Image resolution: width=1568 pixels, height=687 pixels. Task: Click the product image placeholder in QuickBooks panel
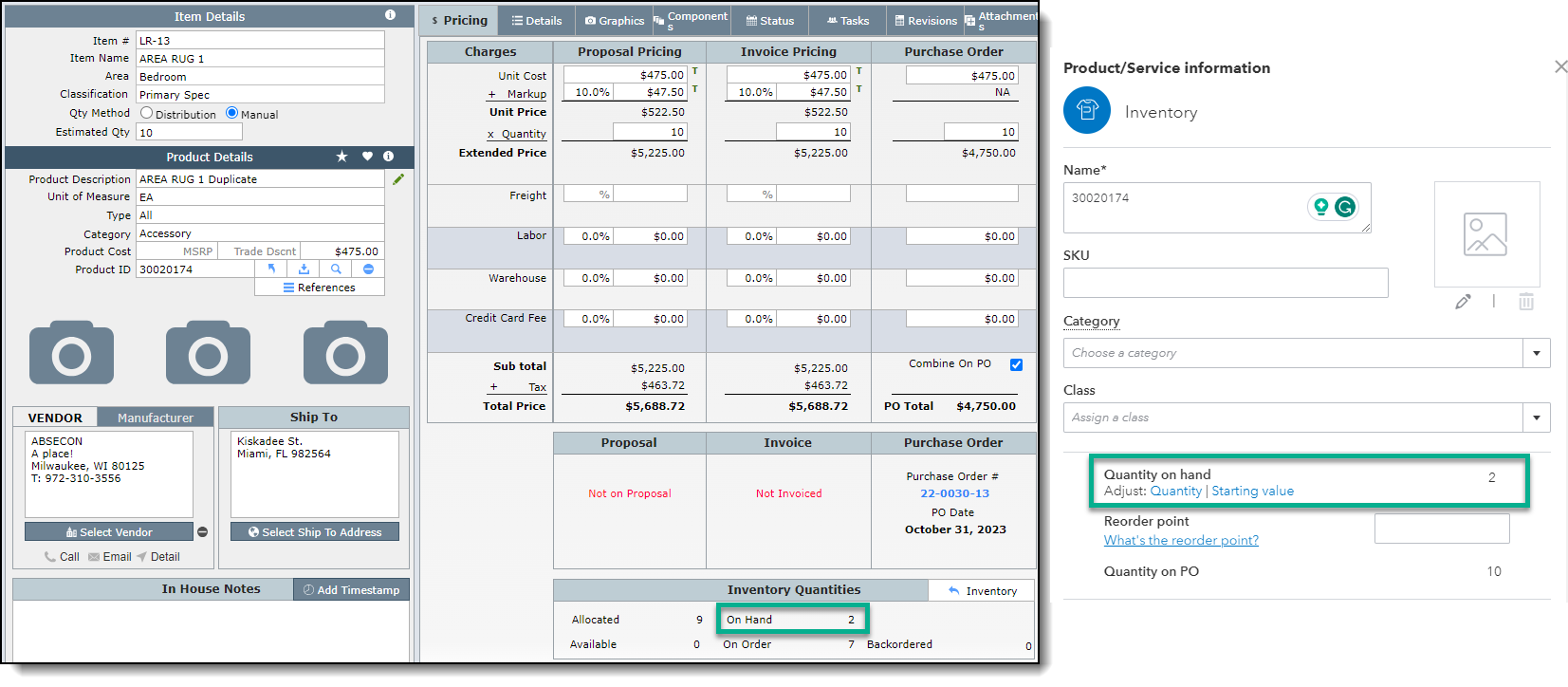pyautogui.click(x=1486, y=234)
